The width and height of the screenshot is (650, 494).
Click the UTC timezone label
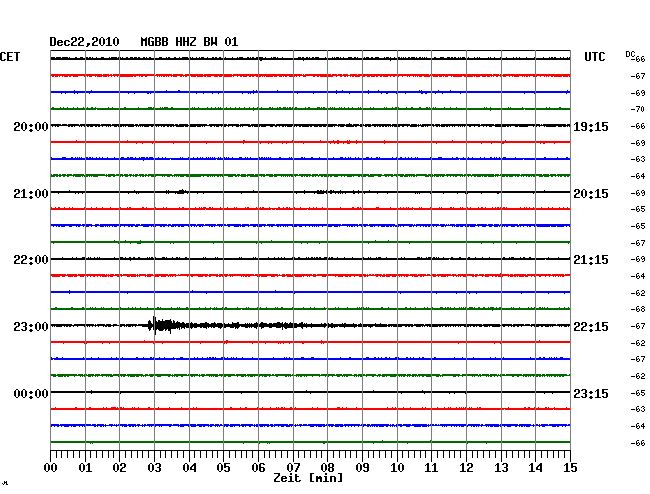coord(594,57)
